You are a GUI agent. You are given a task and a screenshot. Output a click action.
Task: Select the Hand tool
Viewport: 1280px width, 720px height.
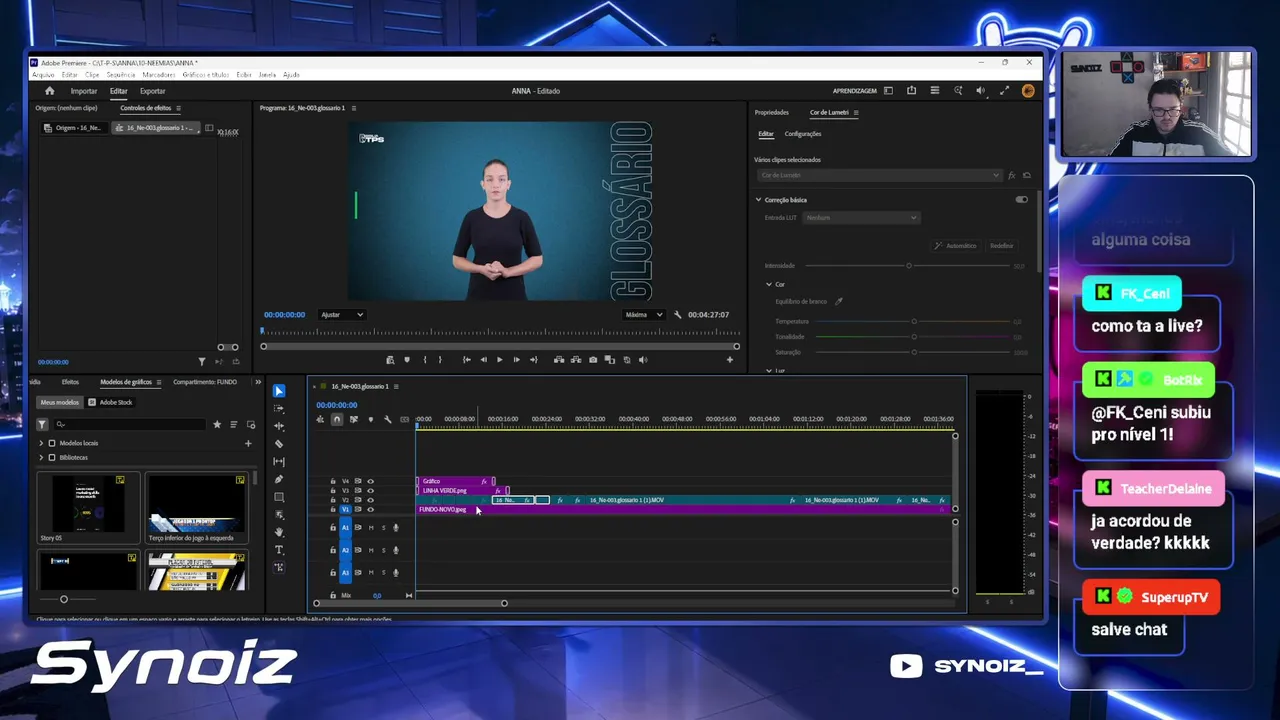[x=279, y=532]
